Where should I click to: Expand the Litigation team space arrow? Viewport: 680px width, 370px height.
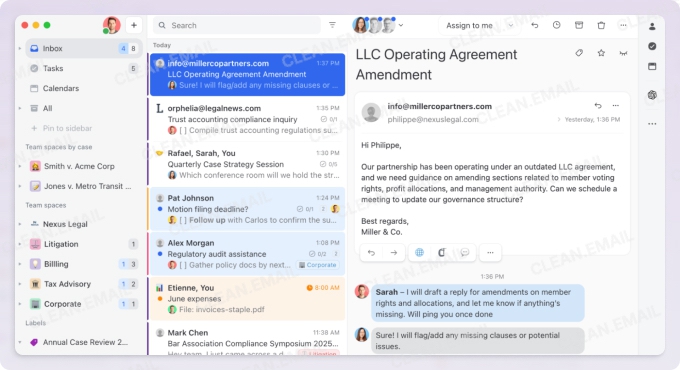click(x=20, y=244)
